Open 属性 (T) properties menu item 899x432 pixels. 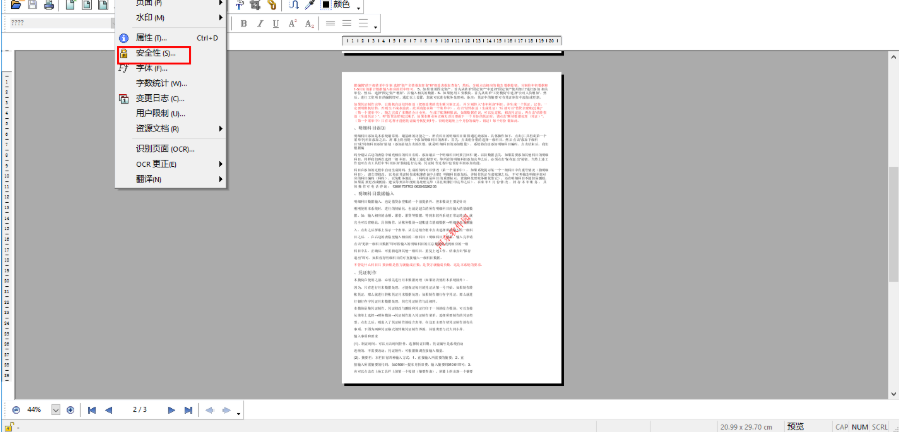coord(171,38)
